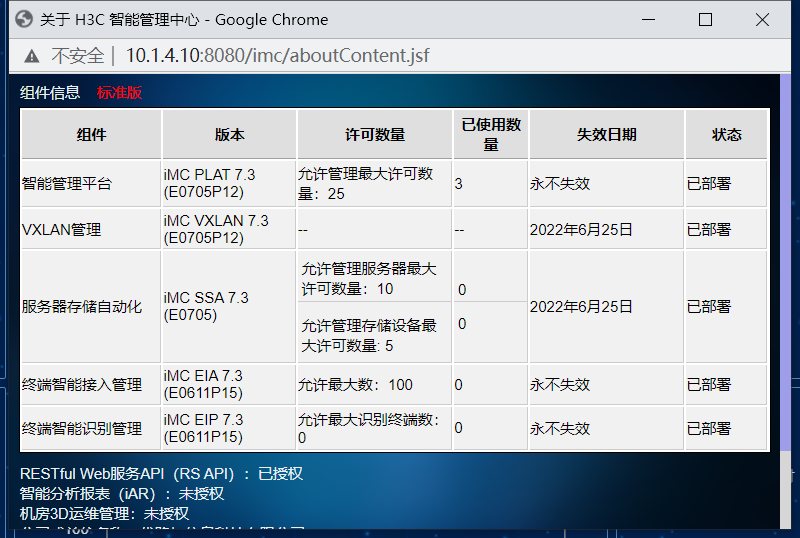
Task: Click the '失效日期' column header
Action: coord(607,134)
